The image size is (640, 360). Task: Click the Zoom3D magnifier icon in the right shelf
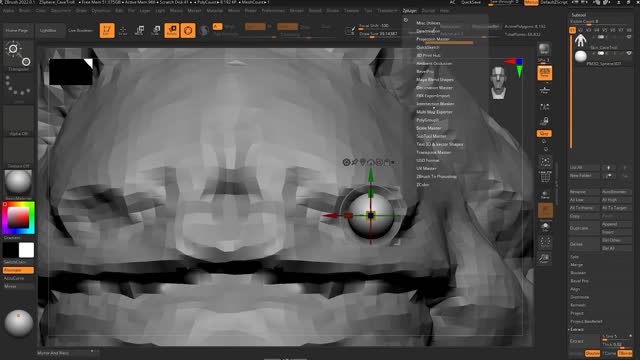(544, 258)
